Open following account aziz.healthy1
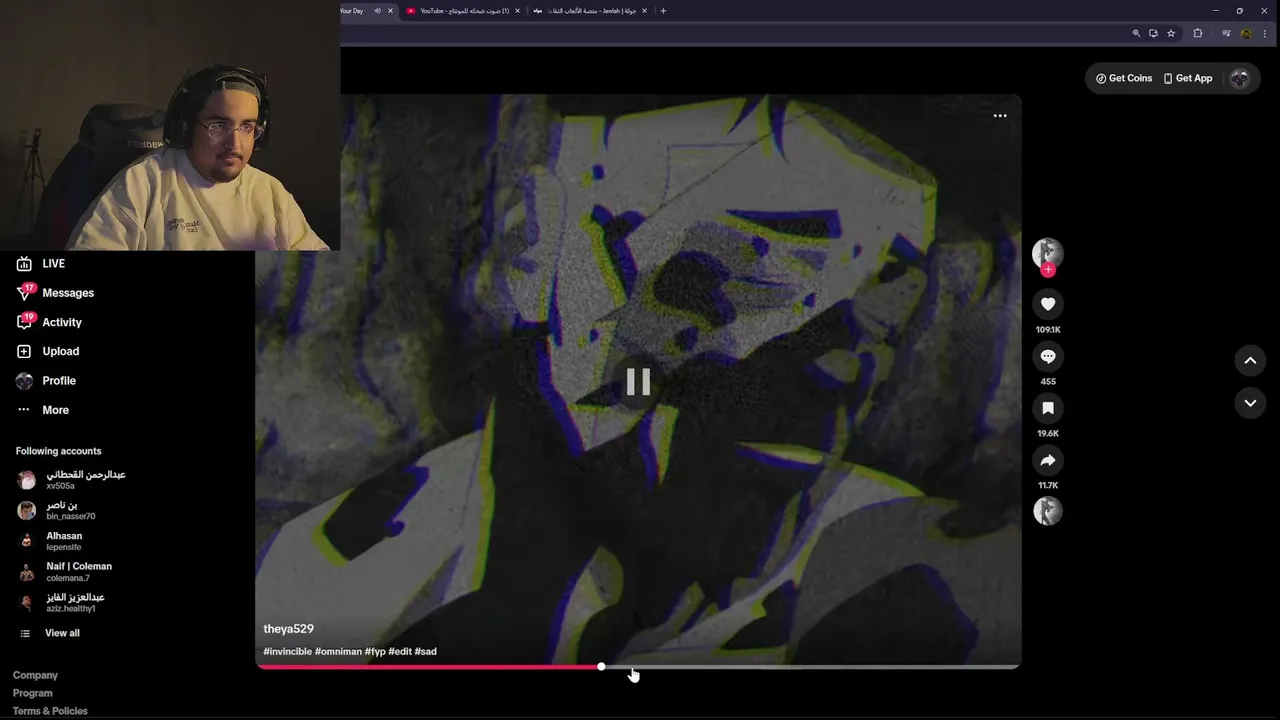The image size is (1280, 720). (62, 603)
